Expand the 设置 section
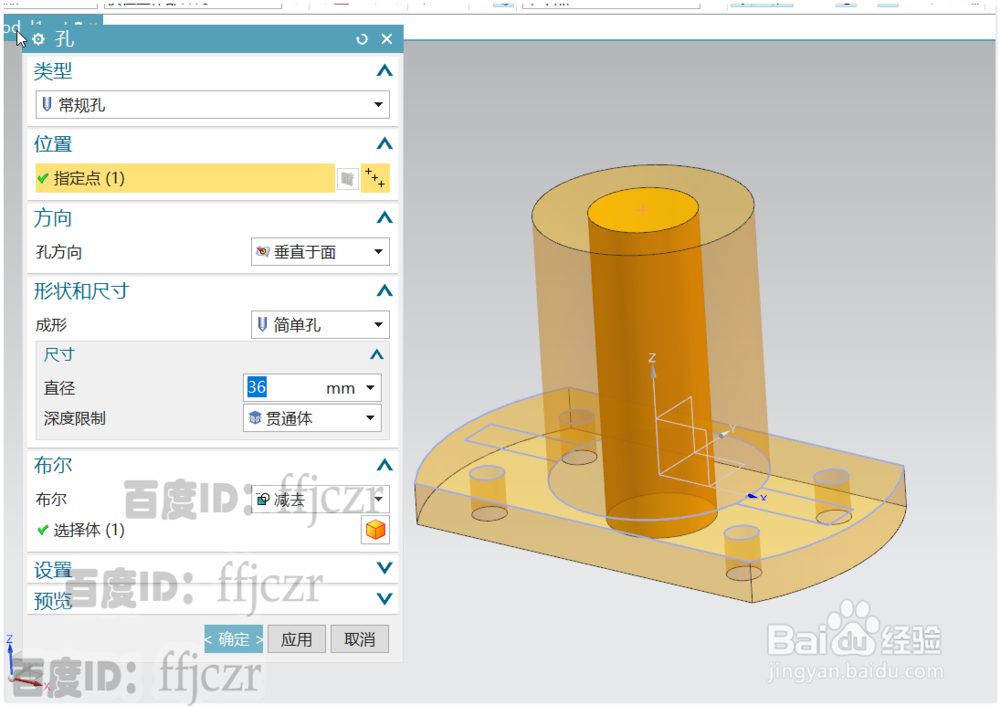 (384, 568)
